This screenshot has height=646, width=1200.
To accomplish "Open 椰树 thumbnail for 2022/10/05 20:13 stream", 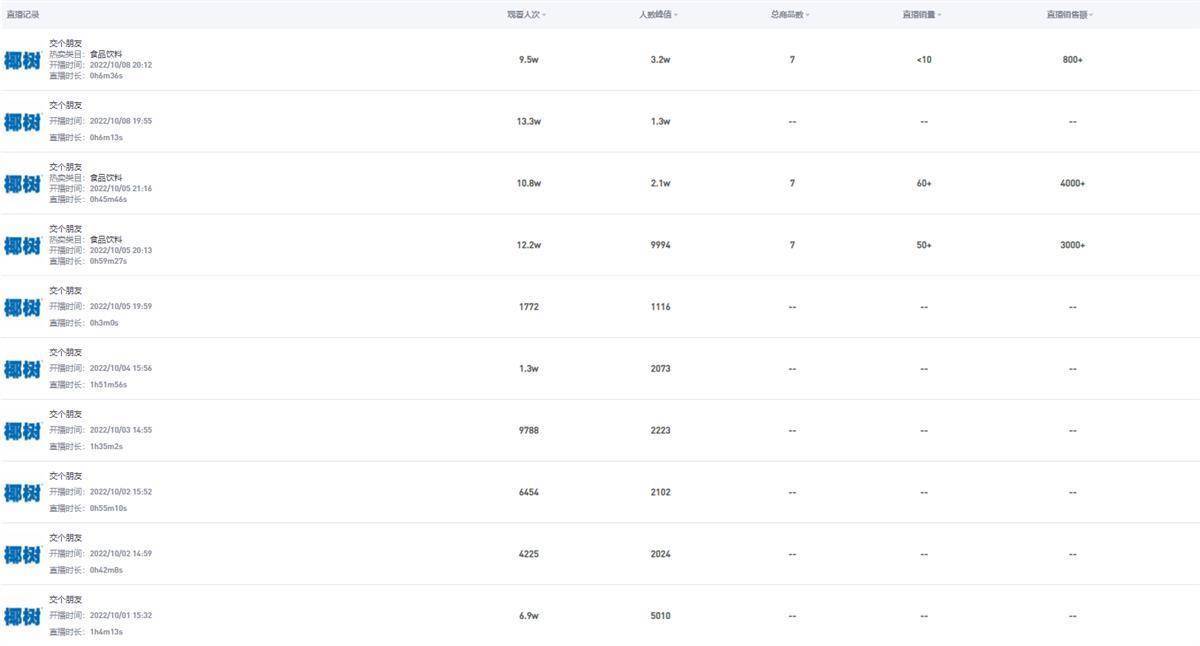I will coord(22,246).
